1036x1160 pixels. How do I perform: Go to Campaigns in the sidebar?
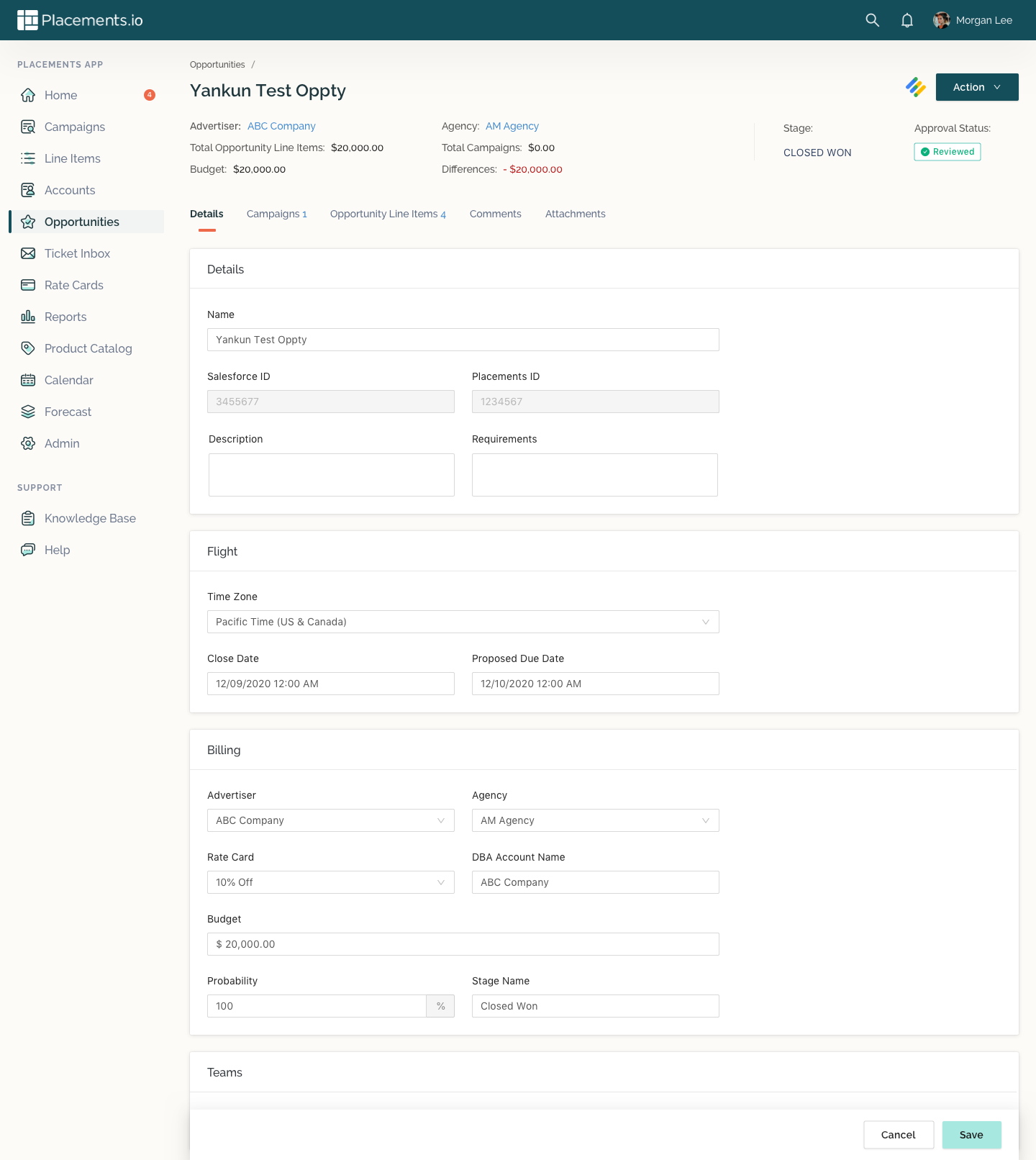click(74, 127)
